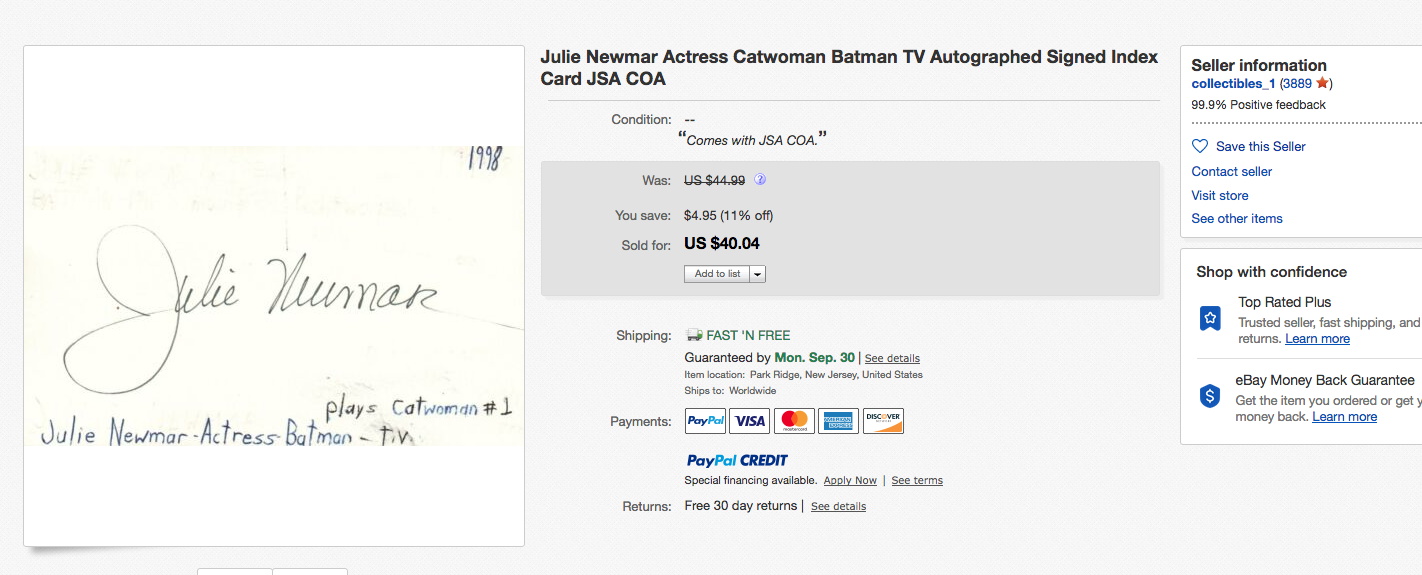Click the Visa card icon

tap(750, 421)
